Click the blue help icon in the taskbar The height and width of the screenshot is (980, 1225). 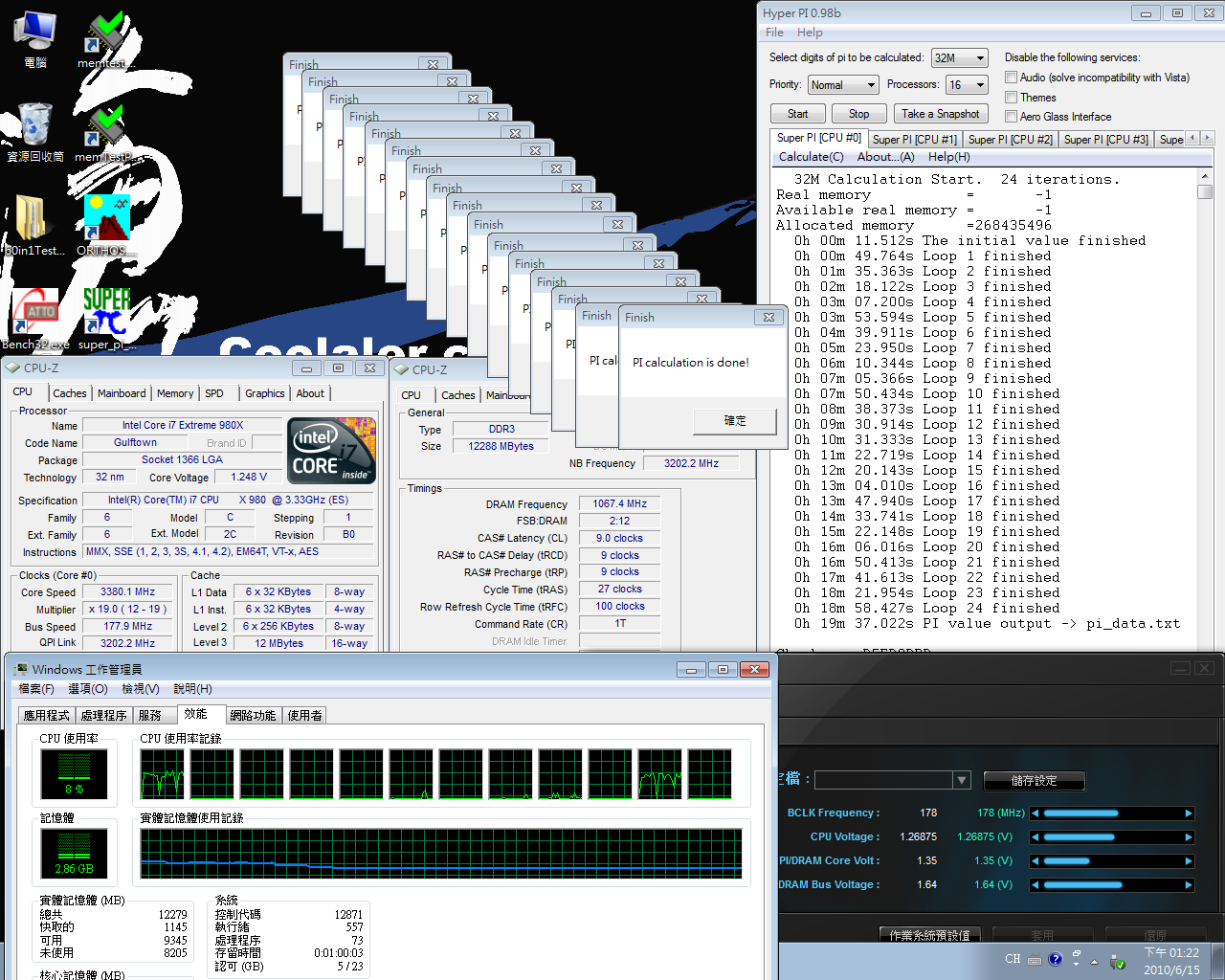click(x=1056, y=959)
